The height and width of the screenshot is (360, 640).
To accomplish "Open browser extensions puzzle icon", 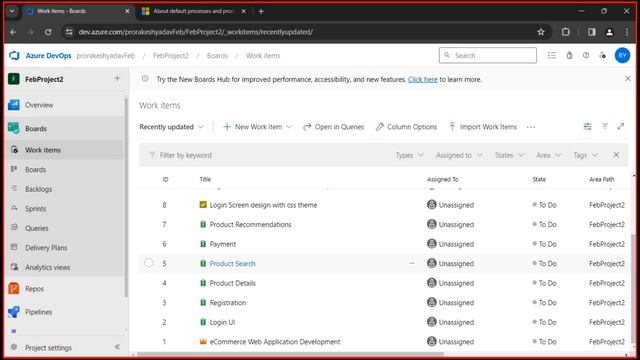I will (x=565, y=32).
